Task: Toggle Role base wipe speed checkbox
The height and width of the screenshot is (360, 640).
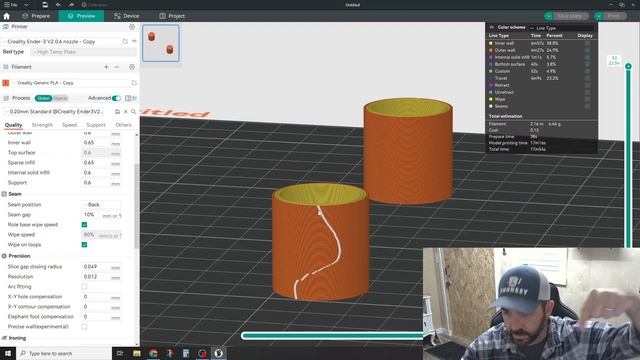Action: 84,224
